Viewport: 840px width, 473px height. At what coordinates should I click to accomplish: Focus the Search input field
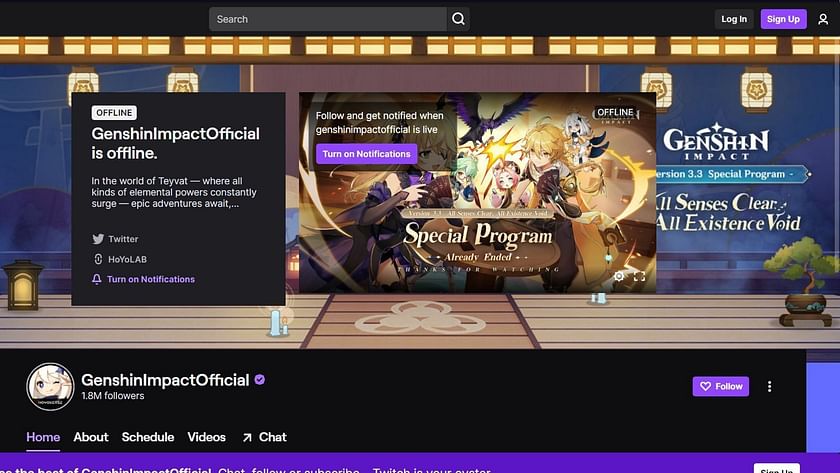(x=328, y=19)
